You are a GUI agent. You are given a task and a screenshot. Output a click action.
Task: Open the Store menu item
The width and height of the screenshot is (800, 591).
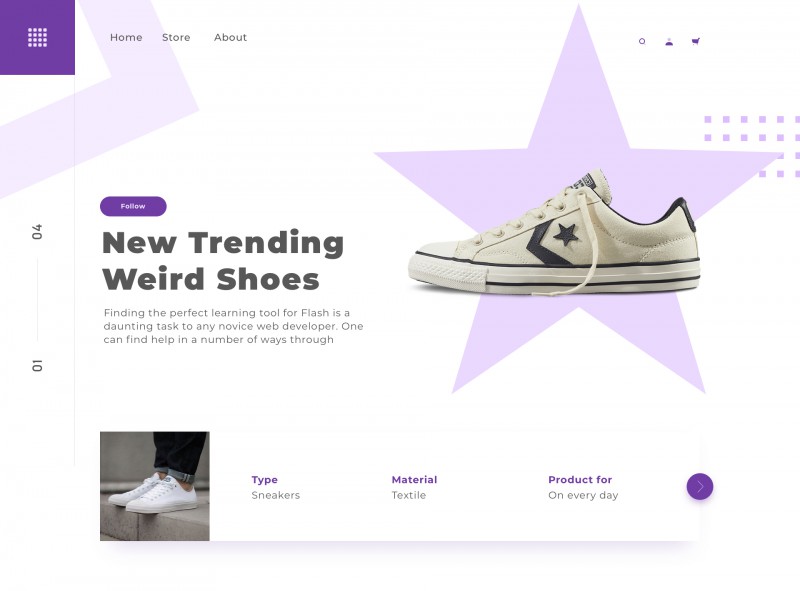point(176,37)
